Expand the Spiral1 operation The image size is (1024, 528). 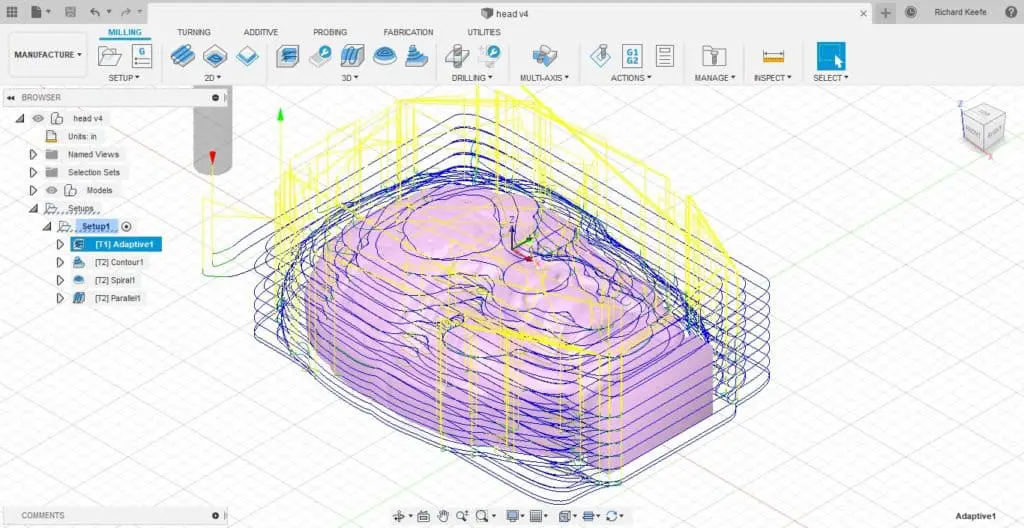pos(60,280)
